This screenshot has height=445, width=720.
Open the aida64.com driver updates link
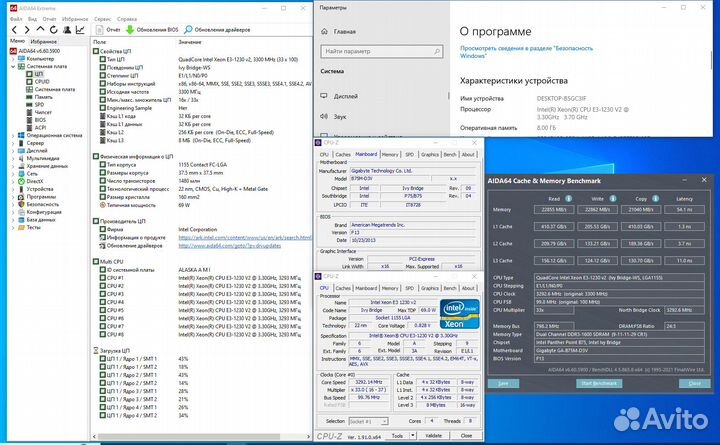[x=230, y=246]
